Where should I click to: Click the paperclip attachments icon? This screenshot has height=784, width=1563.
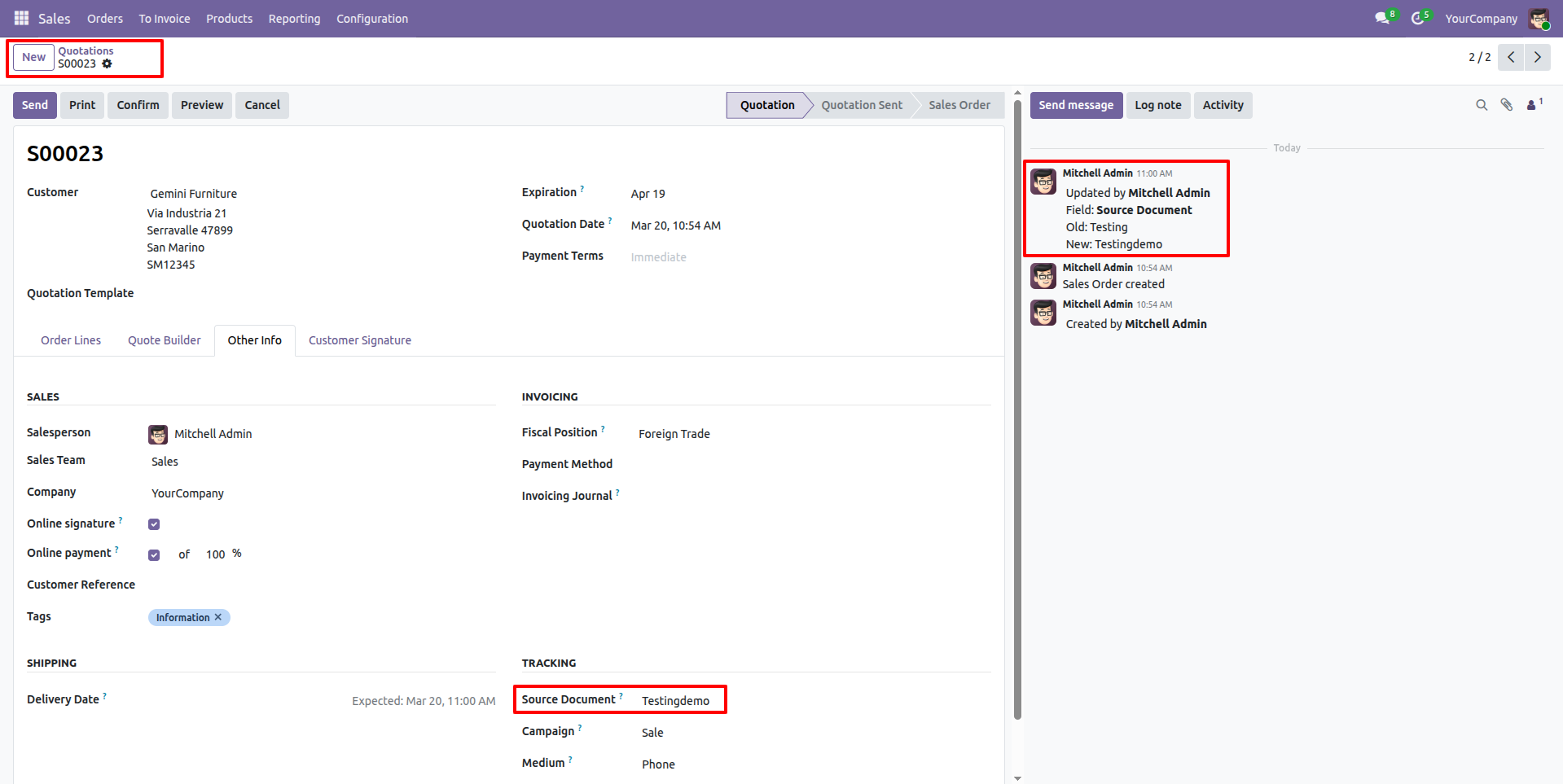point(1507,105)
